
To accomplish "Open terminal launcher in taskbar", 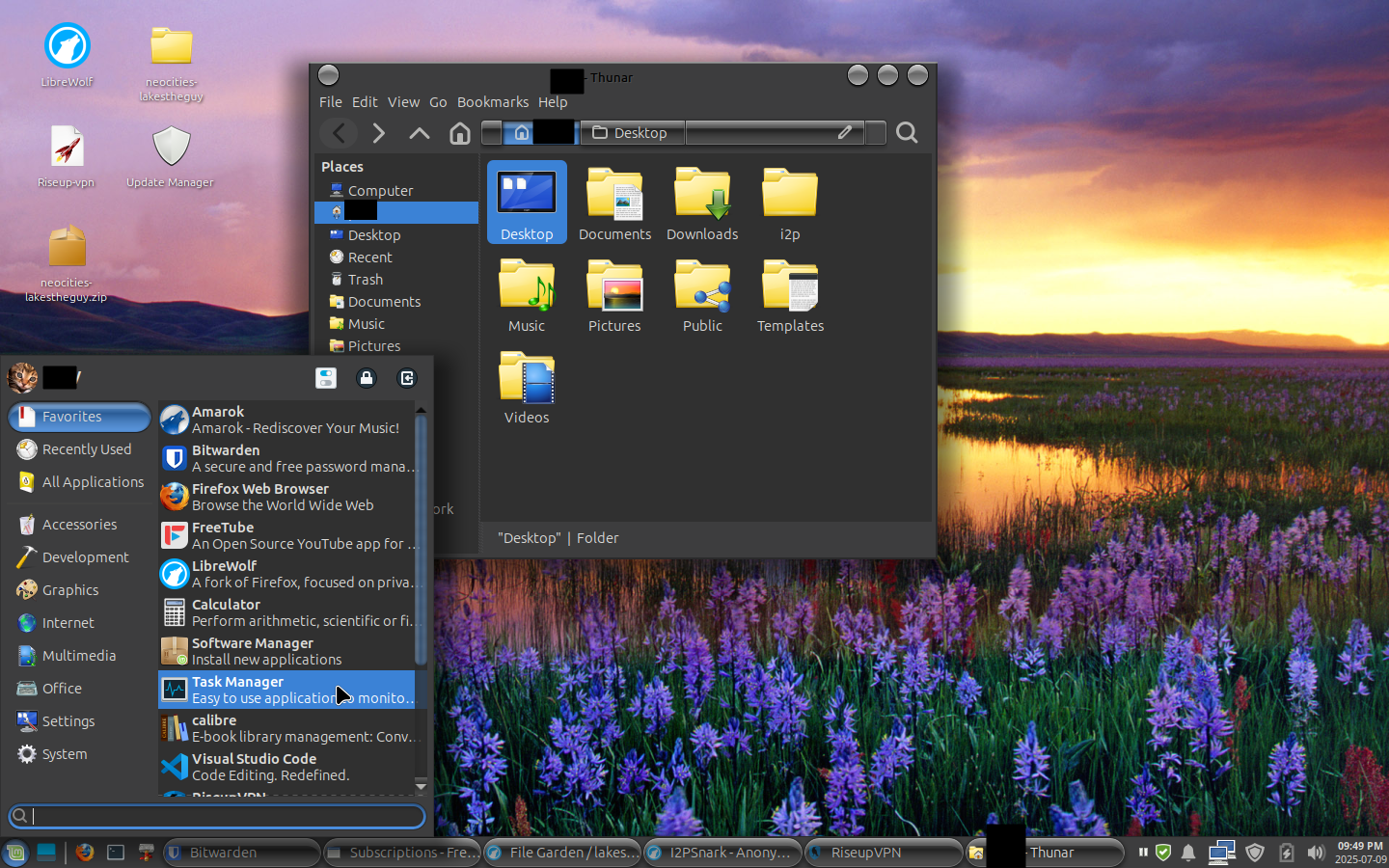I will pos(116,853).
